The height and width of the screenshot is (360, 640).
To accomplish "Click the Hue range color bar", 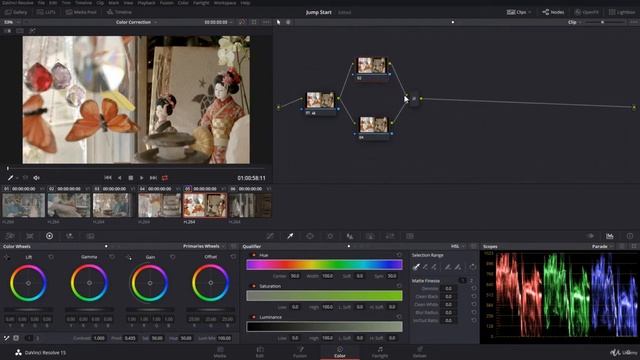I will (324, 264).
